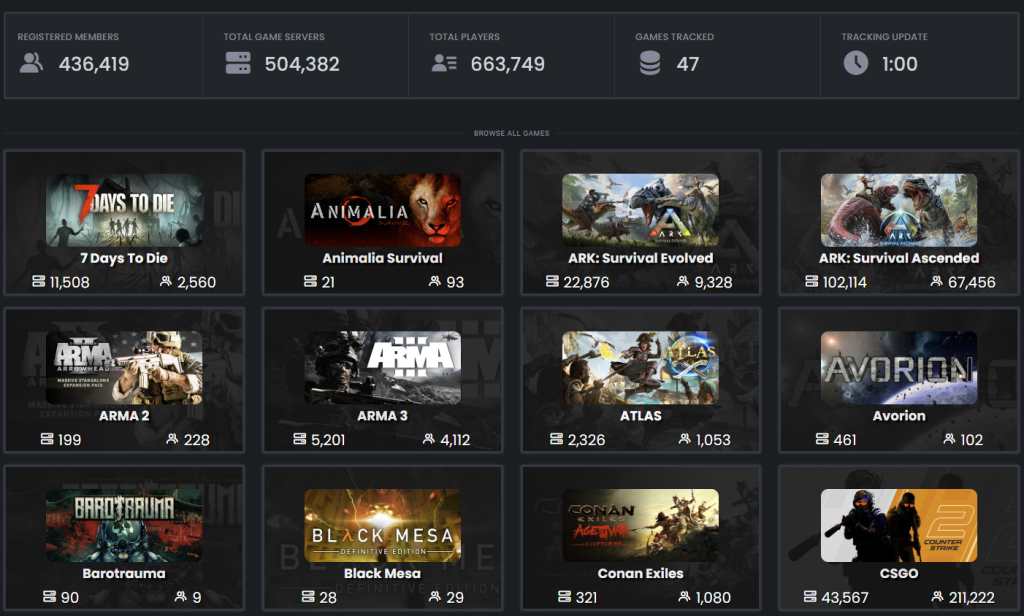The image size is (1024, 616).
Task: Open the ARMA 2 title link
Action: [124, 415]
